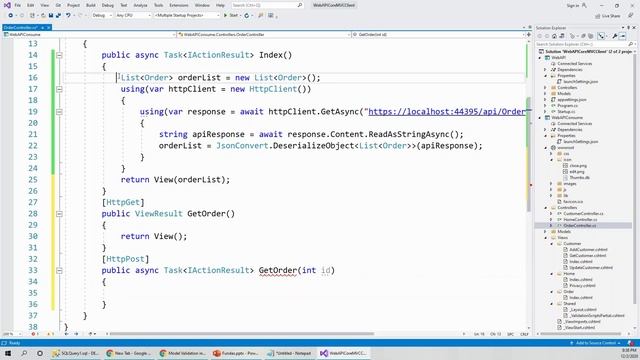This screenshot has height=360, width=640.
Task: Click the Home icon in Solution Explorer
Action: [554, 36]
